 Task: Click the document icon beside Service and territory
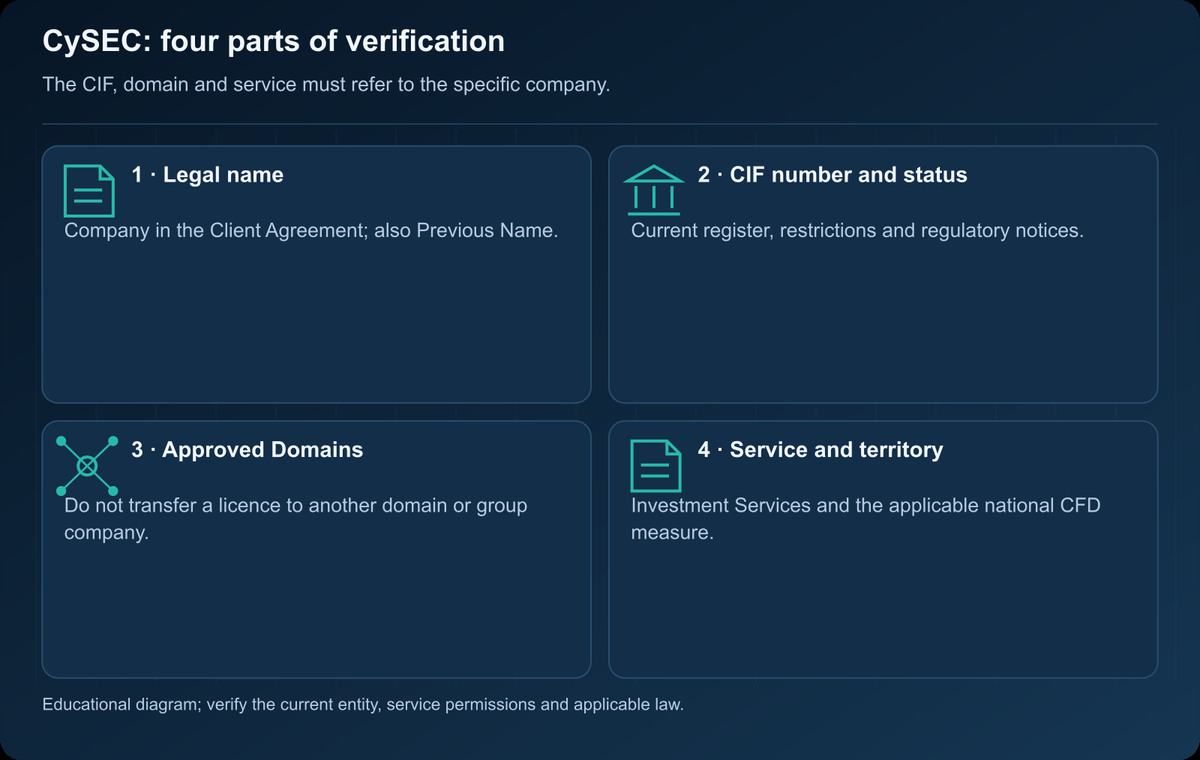tap(656, 466)
